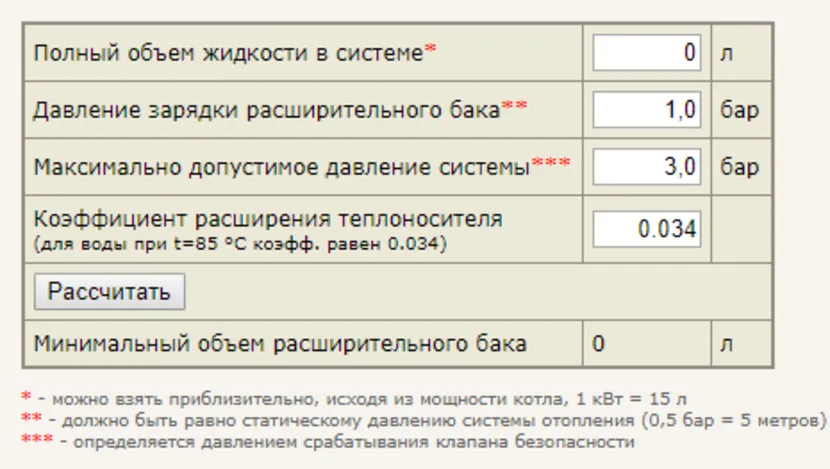Click the Минимальный объем расширительного бака label
Image resolution: width=830 pixels, height=469 pixels.
coord(280,345)
